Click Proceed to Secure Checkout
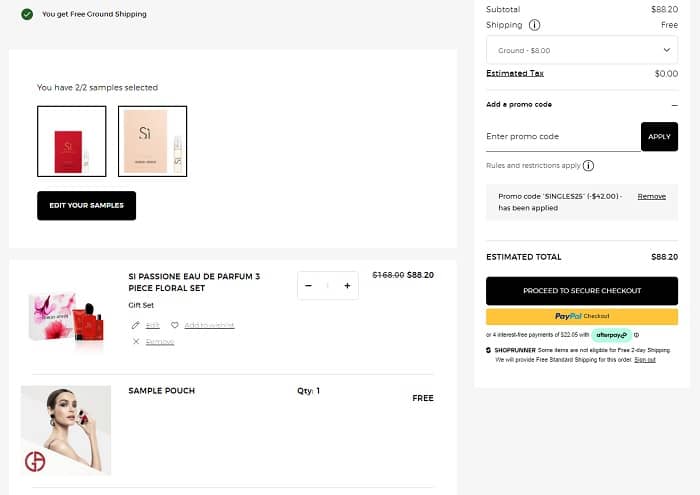Screen dimensions: 700x495 582,291
